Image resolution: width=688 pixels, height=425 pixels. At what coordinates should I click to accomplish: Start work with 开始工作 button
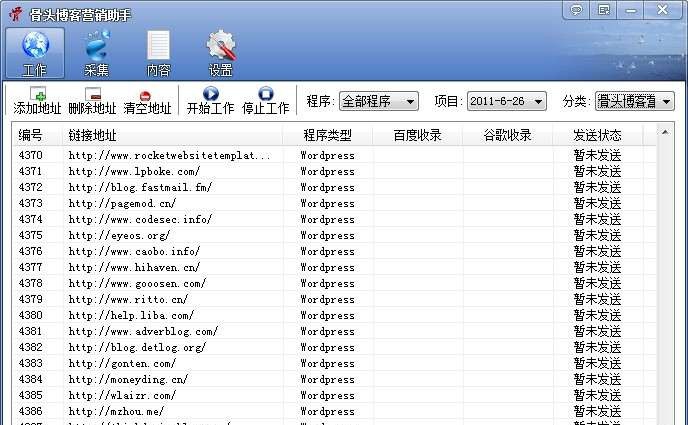(210, 100)
